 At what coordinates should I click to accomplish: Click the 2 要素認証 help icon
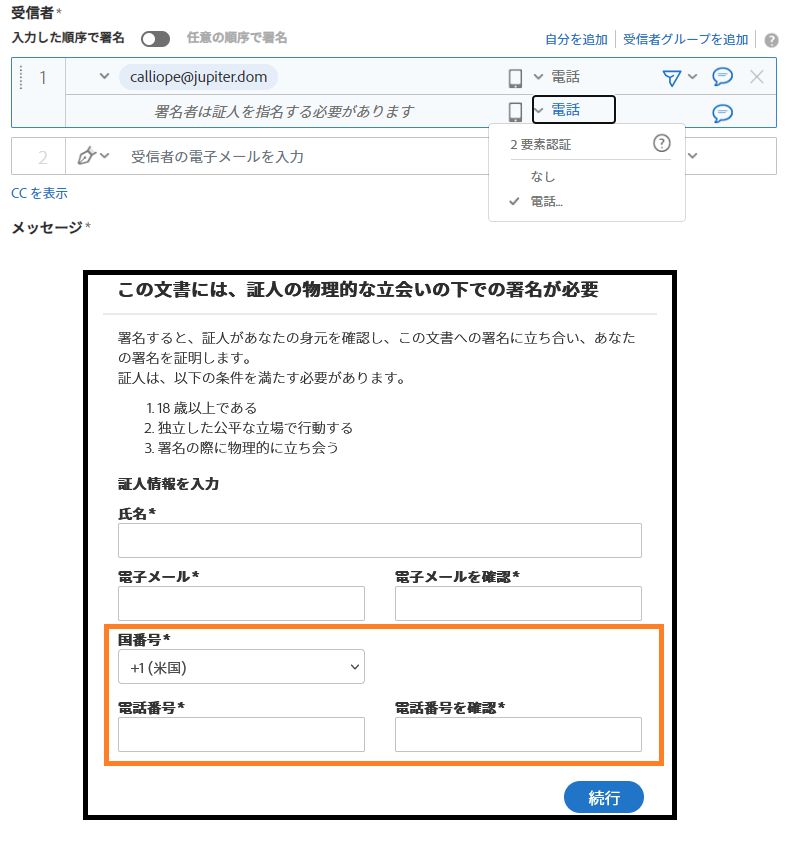click(x=662, y=143)
